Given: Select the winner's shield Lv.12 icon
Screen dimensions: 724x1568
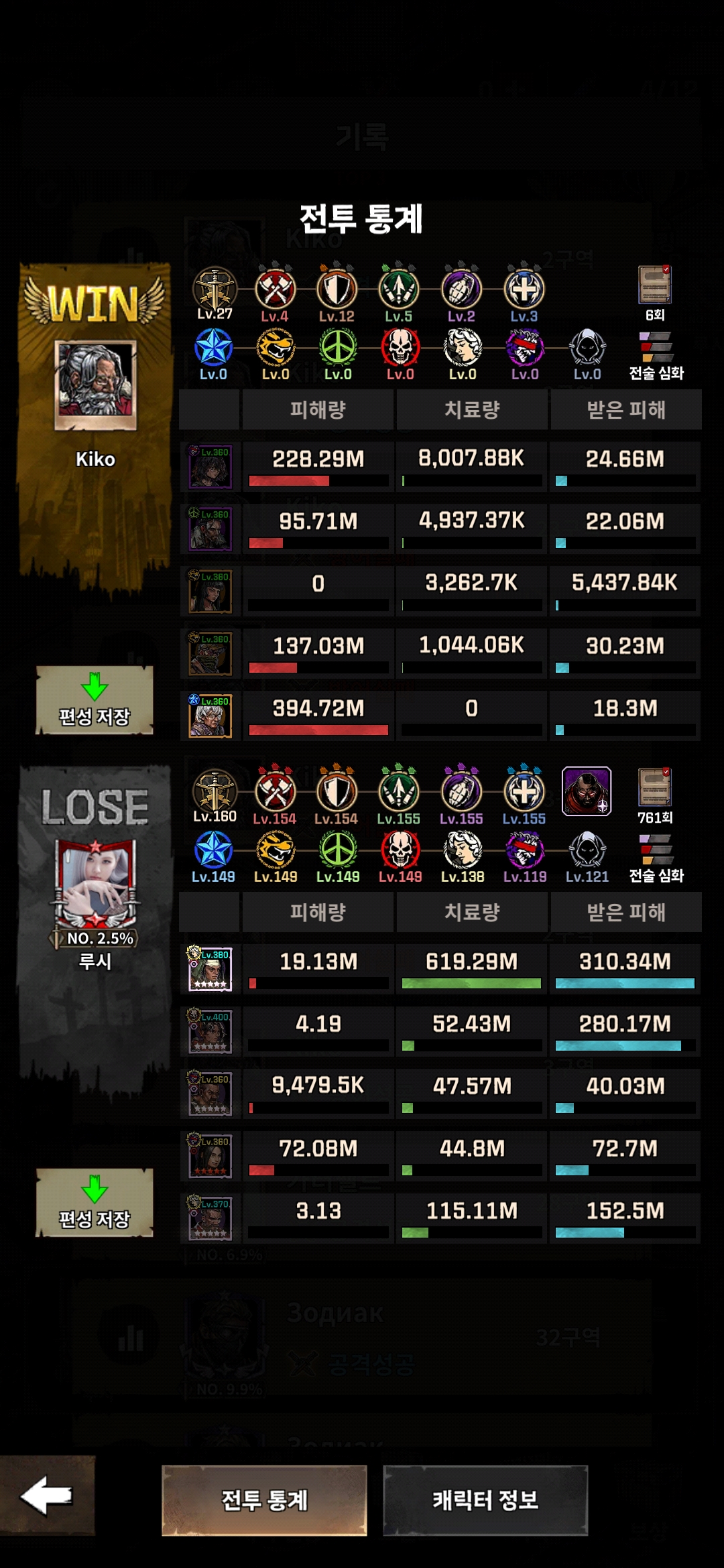Looking at the screenshot, I should point(337,289).
